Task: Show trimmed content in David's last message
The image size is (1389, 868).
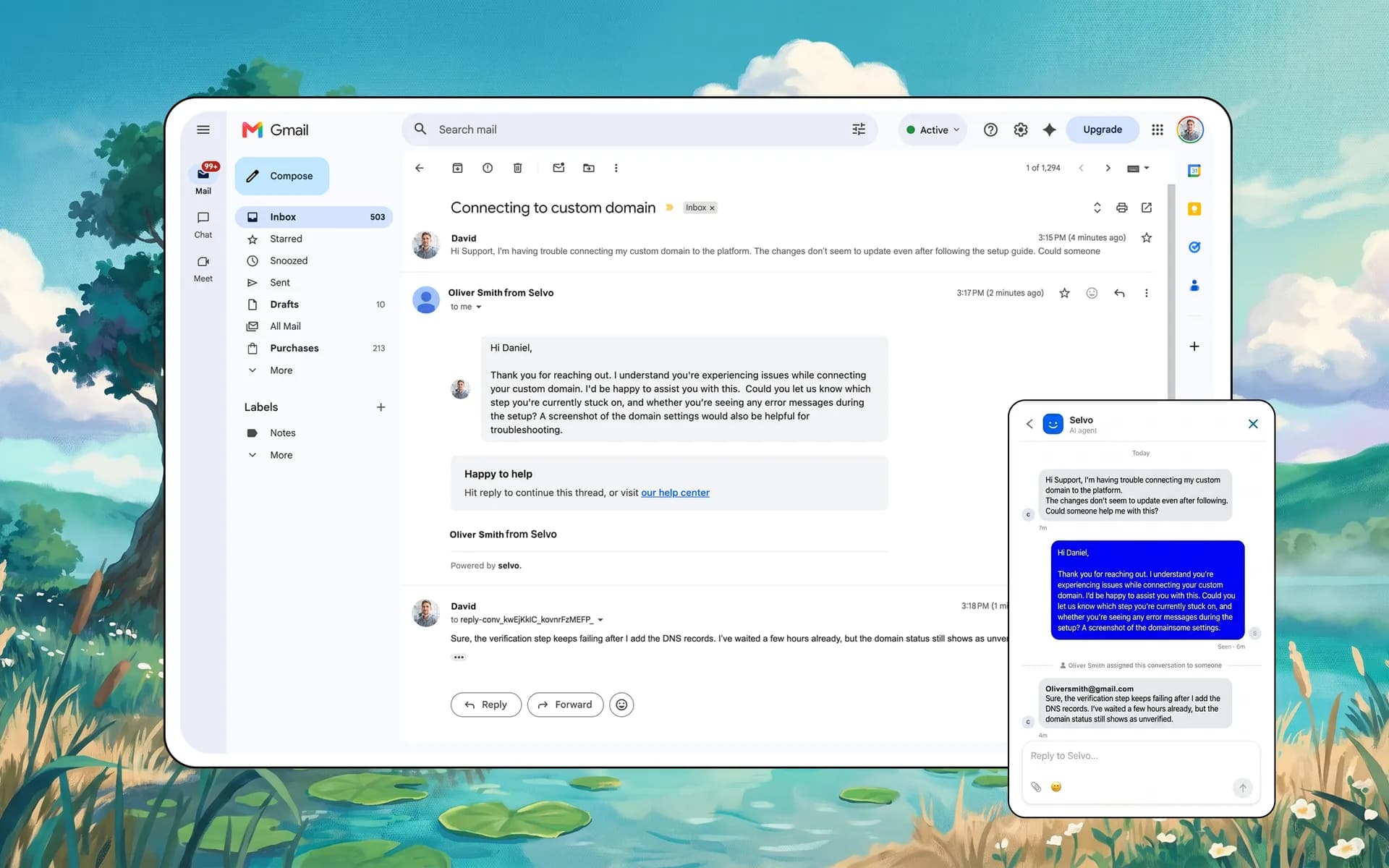Action: 459,658
